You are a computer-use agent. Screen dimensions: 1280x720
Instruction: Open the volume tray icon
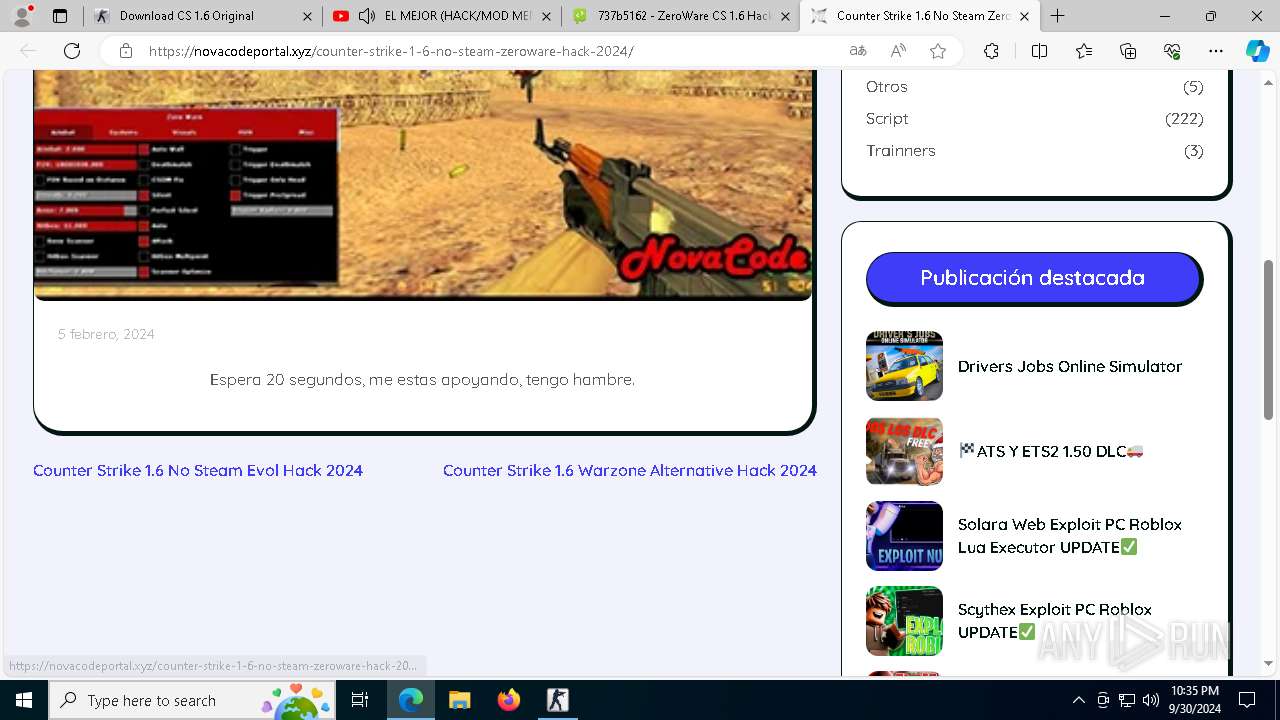[x=1151, y=700]
